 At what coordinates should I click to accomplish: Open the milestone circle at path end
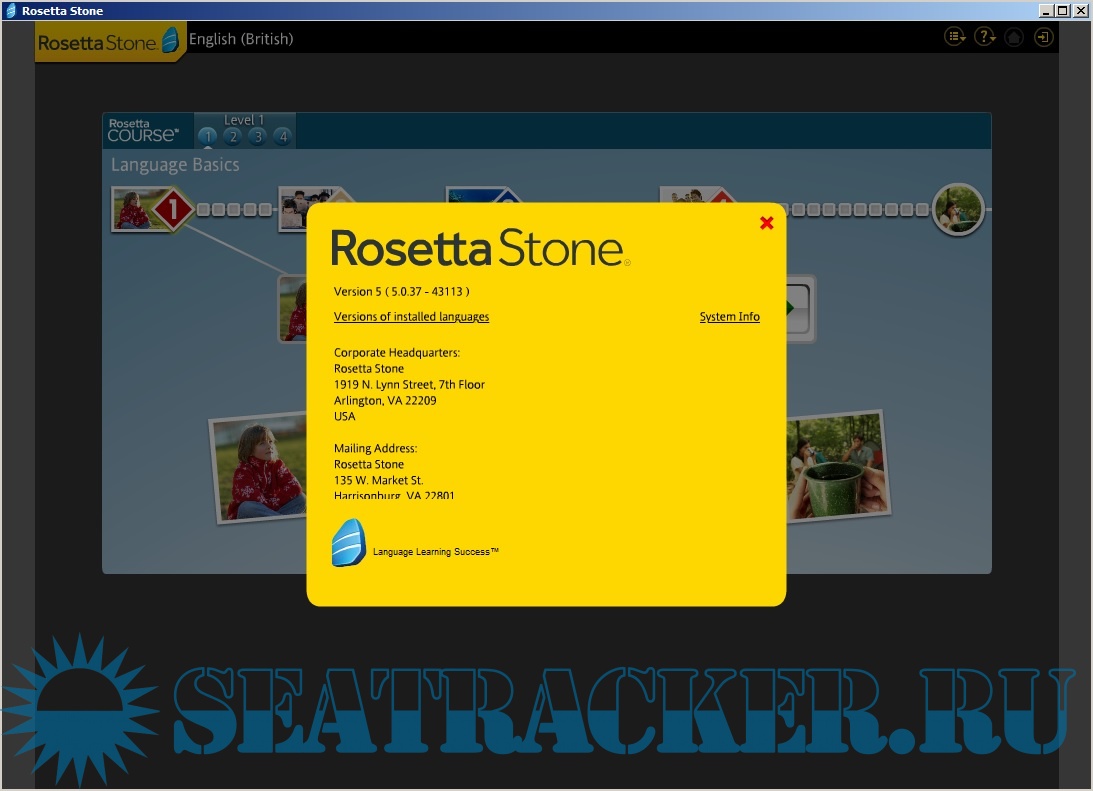click(958, 209)
